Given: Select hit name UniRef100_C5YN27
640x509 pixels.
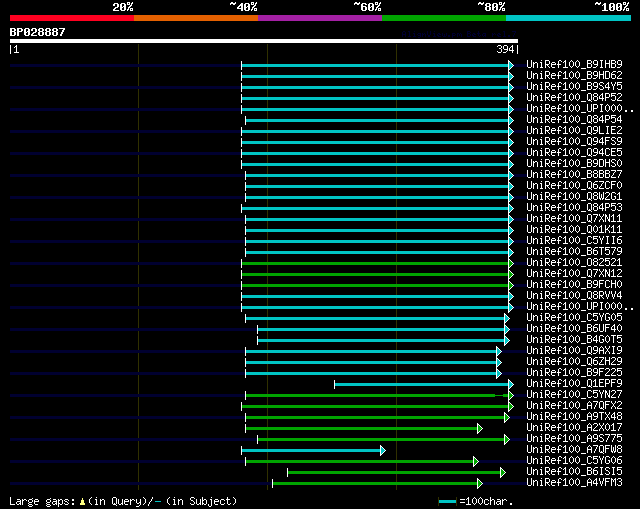Looking at the screenshot, I should [x=574, y=395].
